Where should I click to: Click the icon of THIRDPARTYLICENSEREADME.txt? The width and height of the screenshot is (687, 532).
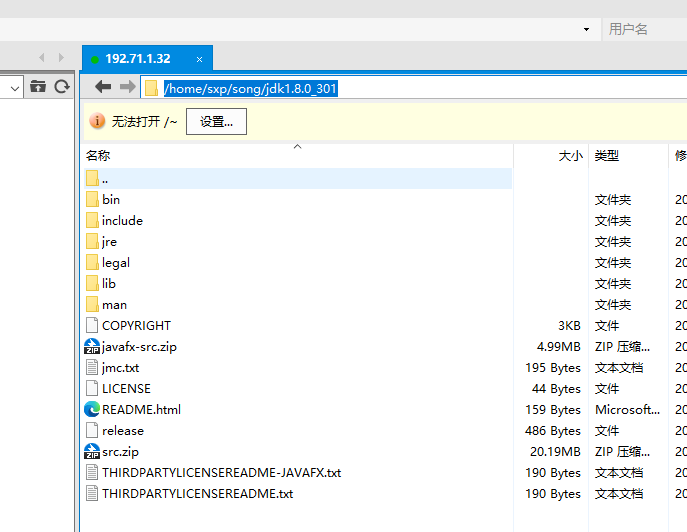pos(92,493)
